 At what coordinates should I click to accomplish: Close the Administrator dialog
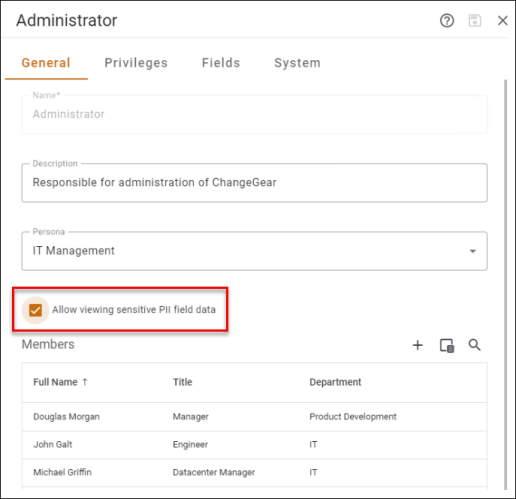click(x=502, y=21)
